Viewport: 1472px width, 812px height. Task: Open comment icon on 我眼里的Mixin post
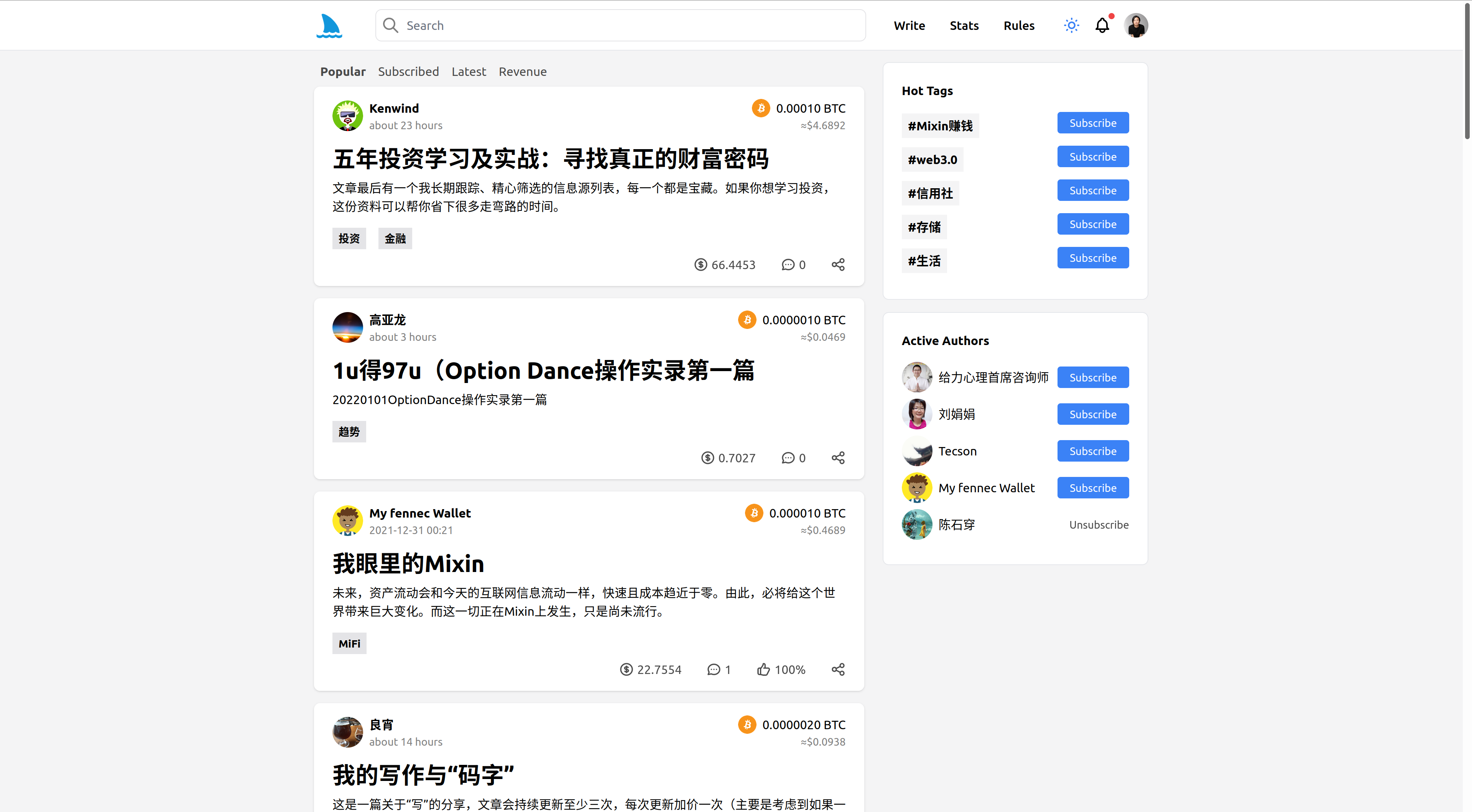tap(714, 670)
